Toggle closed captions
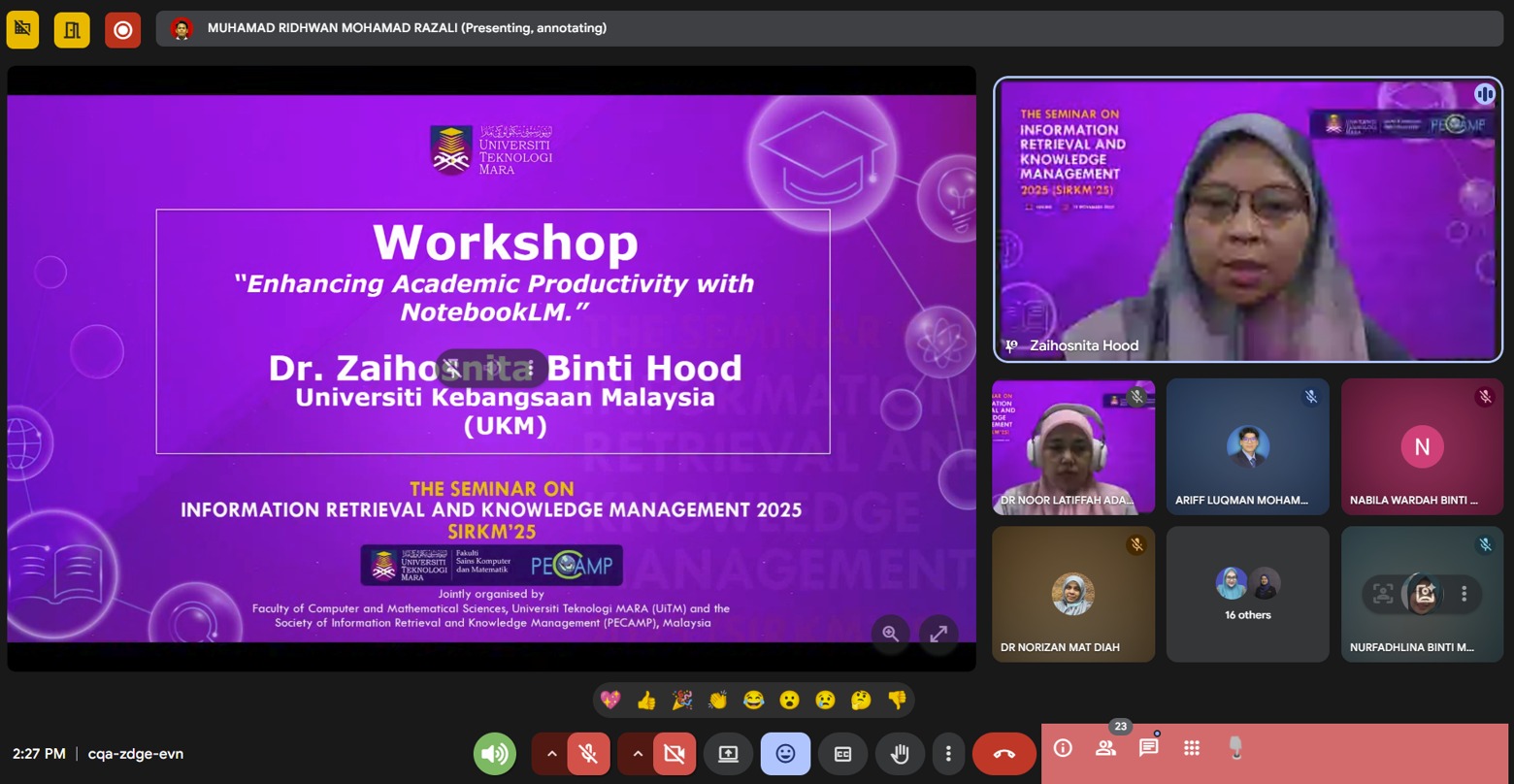The width and height of the screenshot is (1514, 784). click(842, 754)
